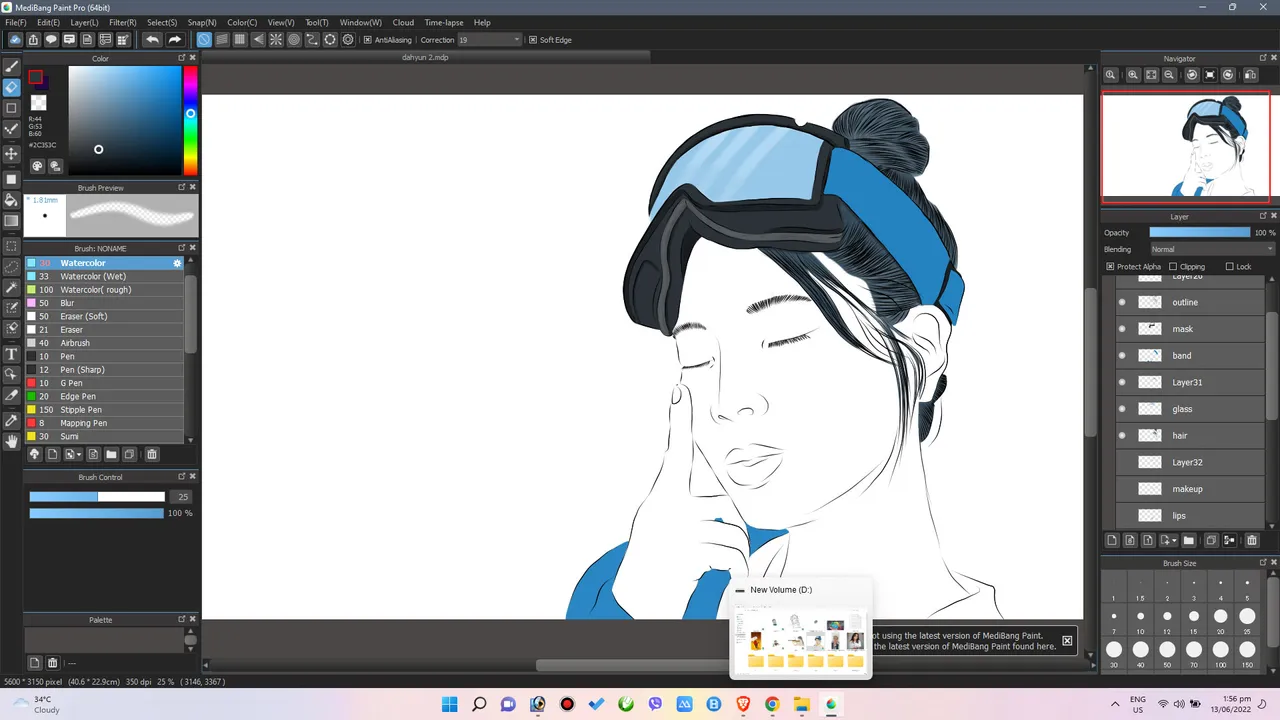Select the hair layer
1280x720 pixels.
(1190, 436)
